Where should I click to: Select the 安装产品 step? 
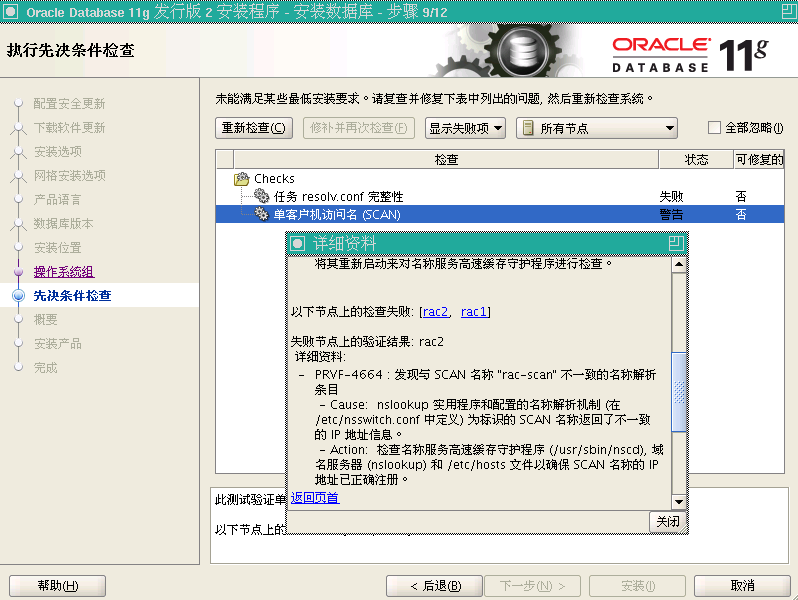tap(58, 344)
